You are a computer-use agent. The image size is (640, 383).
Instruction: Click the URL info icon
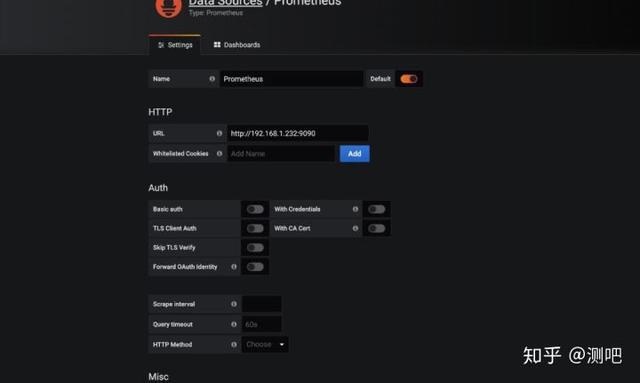pos(219,133)
